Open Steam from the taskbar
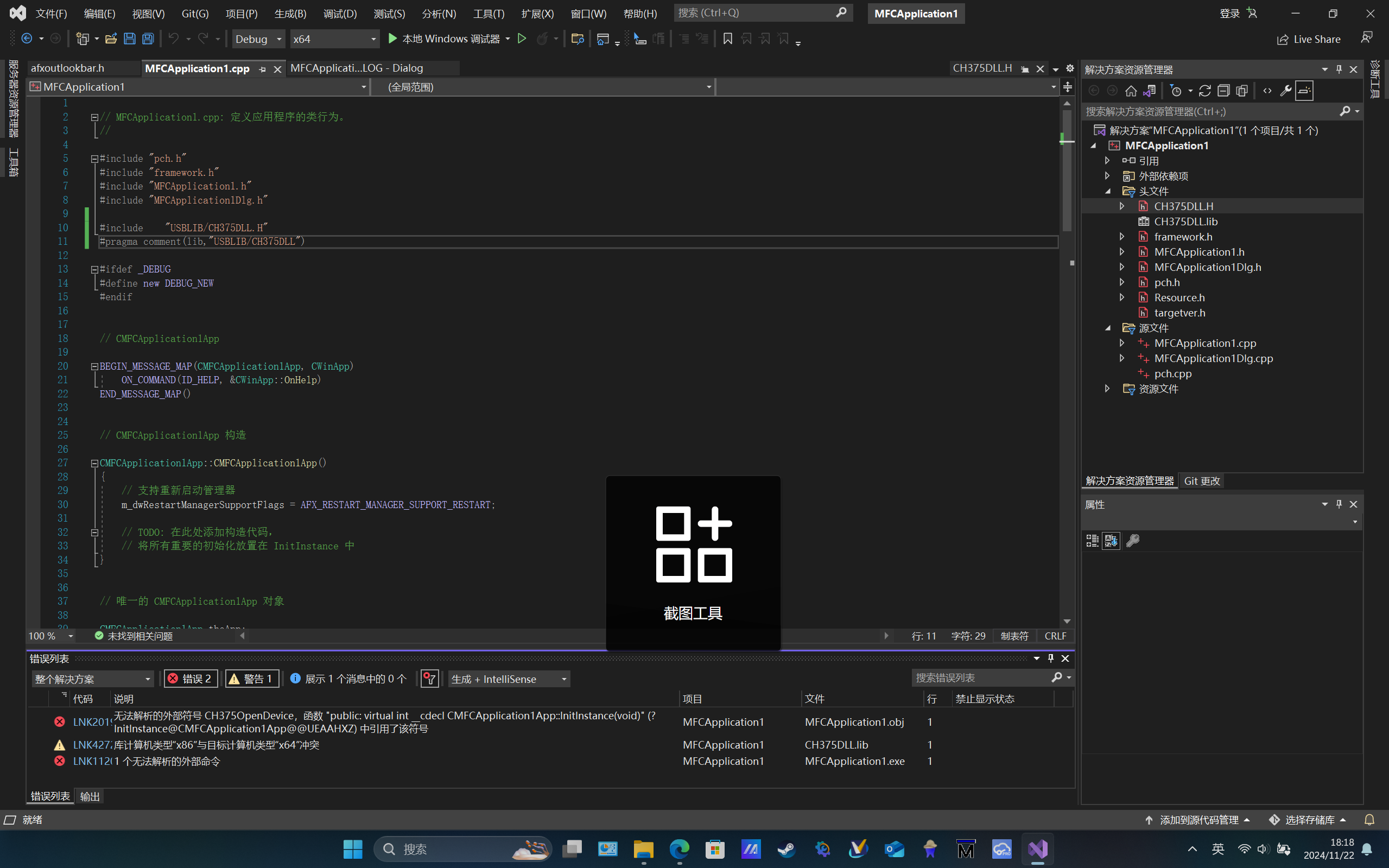This screenshot has height=868, width=1389. (x=787, y=849)
